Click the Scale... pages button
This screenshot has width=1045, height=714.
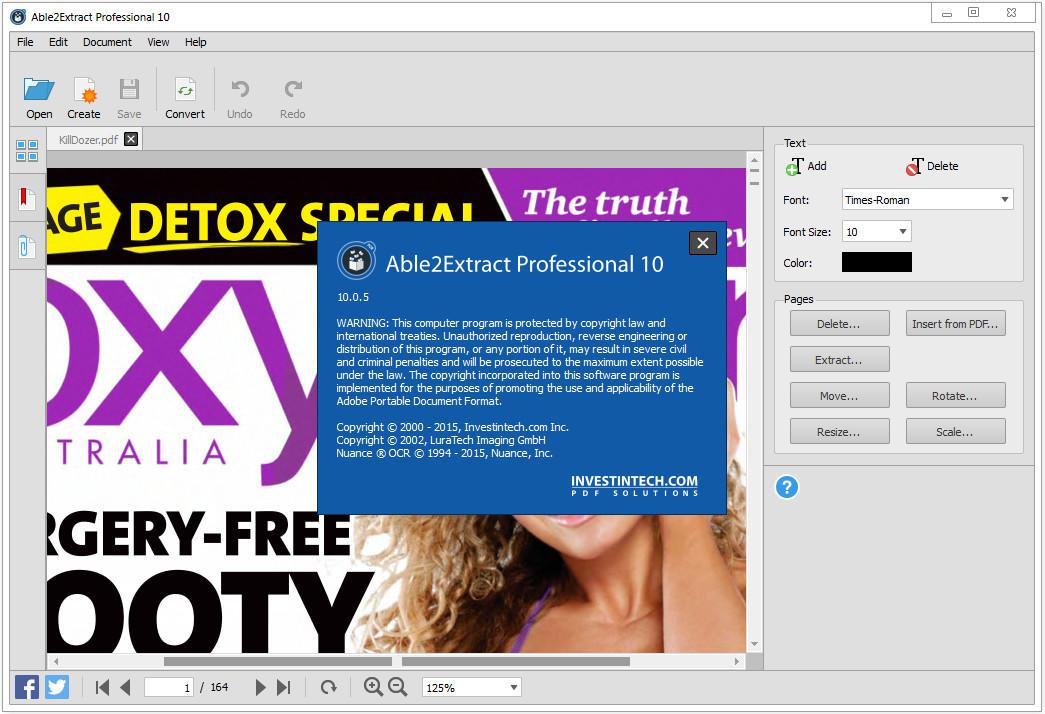pos(956,431)
